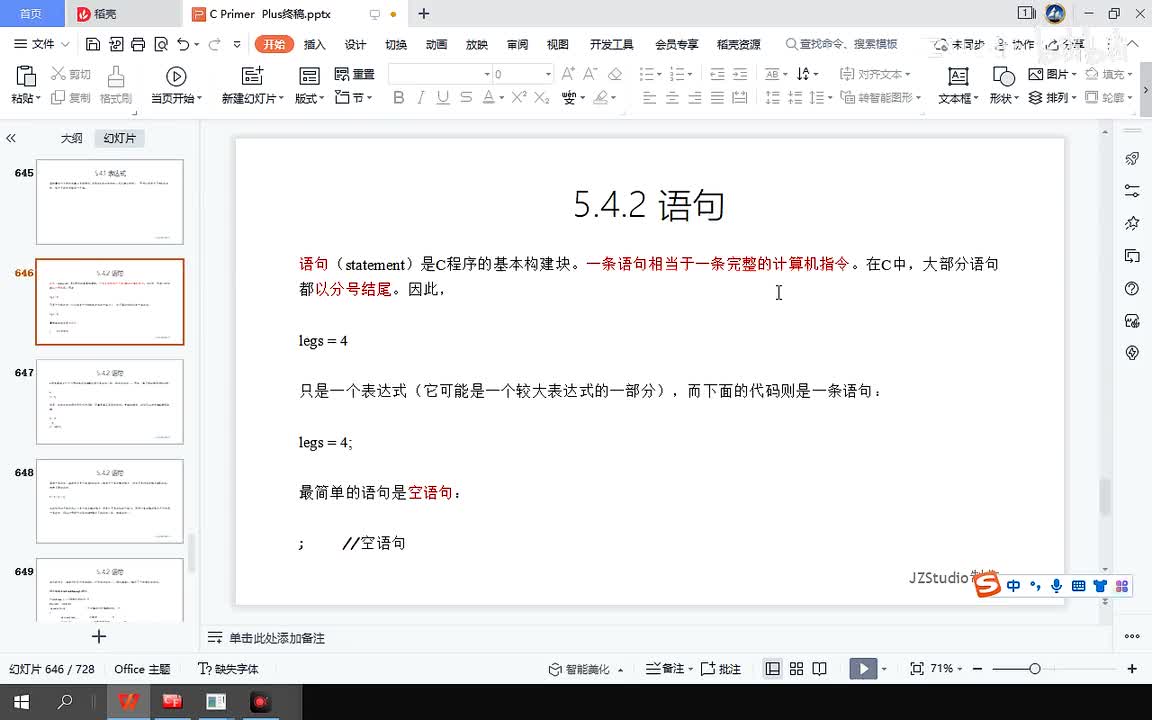Open Layout dropdown
Screen dimensions: 1152x720
pos(309,98)
